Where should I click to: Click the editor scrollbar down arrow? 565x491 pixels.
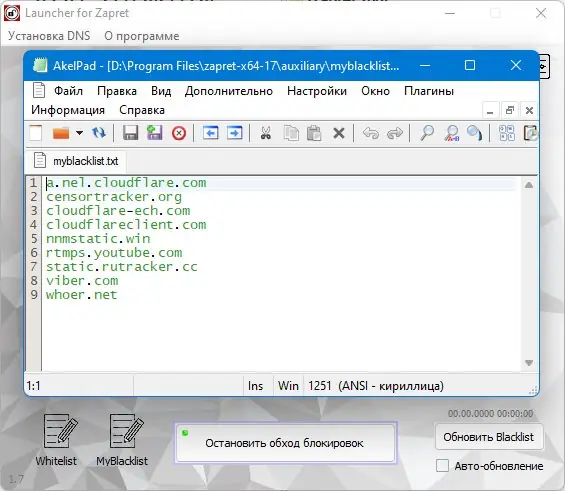tap(529, 362)
